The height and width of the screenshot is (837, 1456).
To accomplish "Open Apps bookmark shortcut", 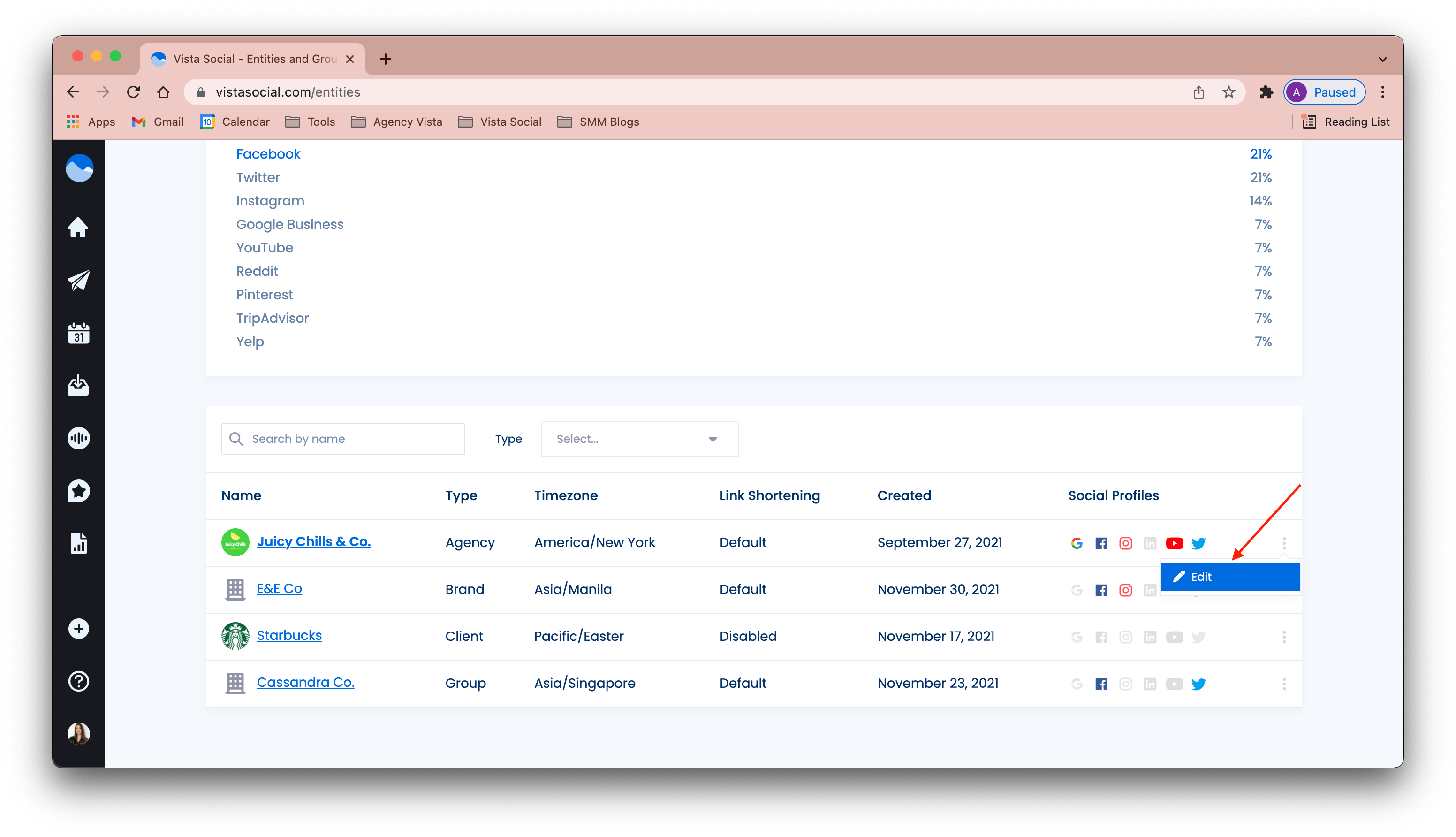I will pos(91,122).
